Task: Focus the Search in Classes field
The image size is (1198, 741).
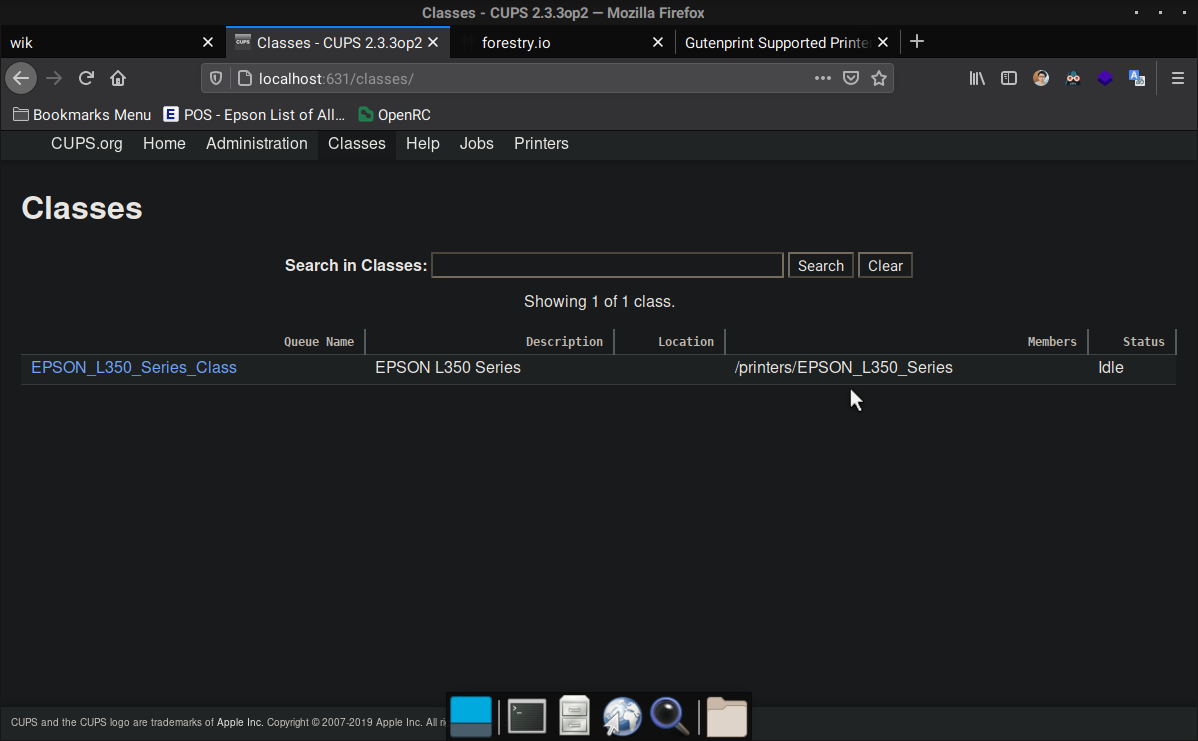Action: [607, 265]
